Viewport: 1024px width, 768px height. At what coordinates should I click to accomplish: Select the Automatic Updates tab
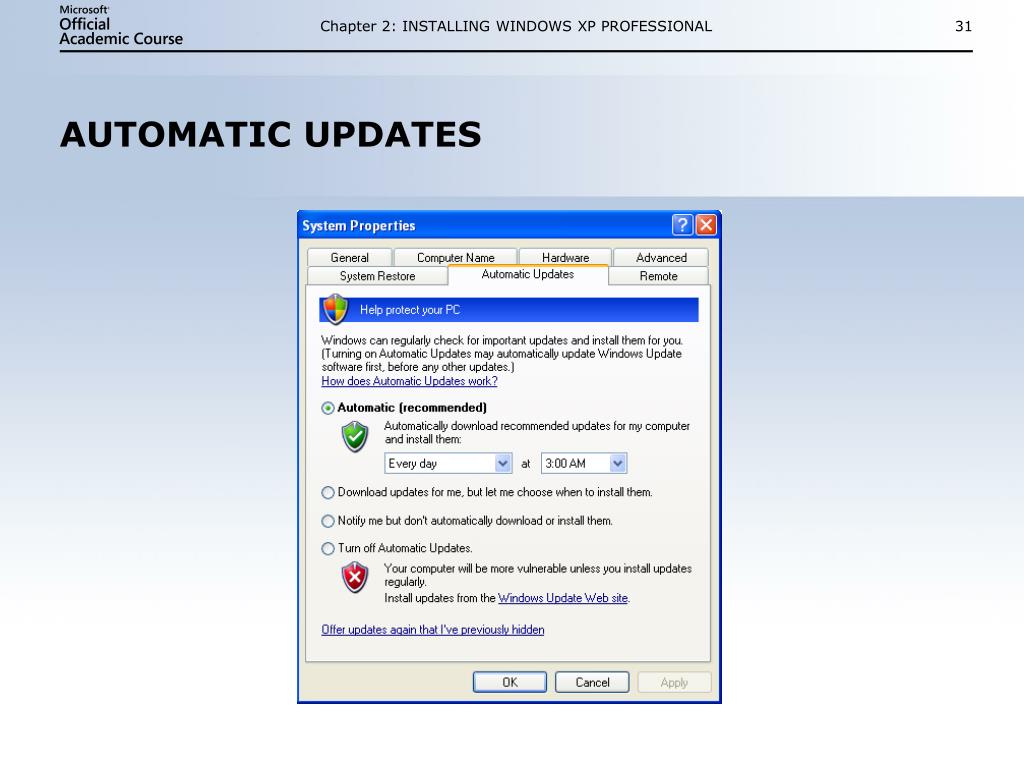(x=528, y=274)
